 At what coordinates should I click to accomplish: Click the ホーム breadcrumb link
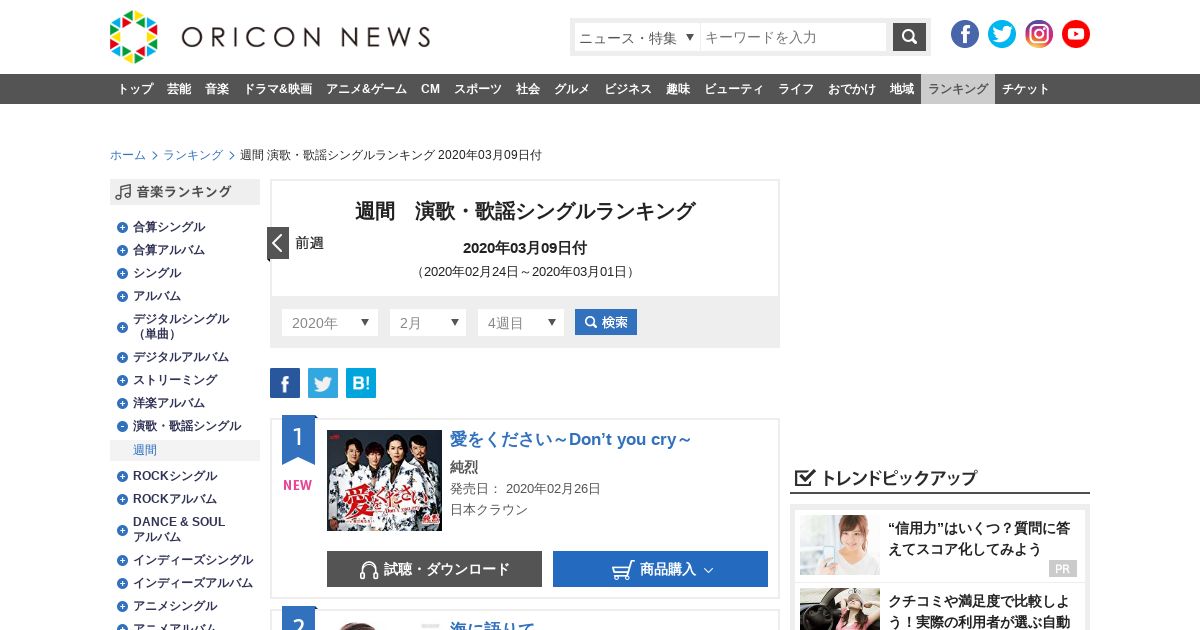pos(128,155)
